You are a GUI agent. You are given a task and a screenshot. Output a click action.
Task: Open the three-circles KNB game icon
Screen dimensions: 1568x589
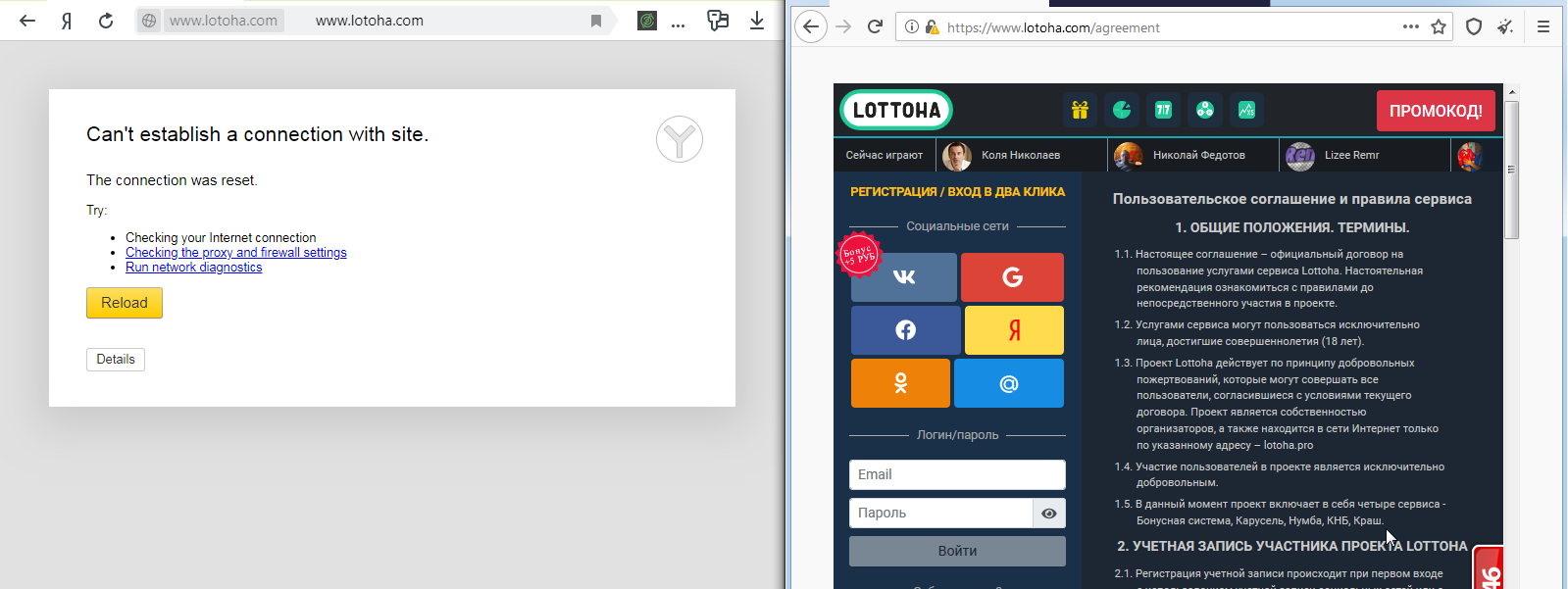pos(1205,110)
